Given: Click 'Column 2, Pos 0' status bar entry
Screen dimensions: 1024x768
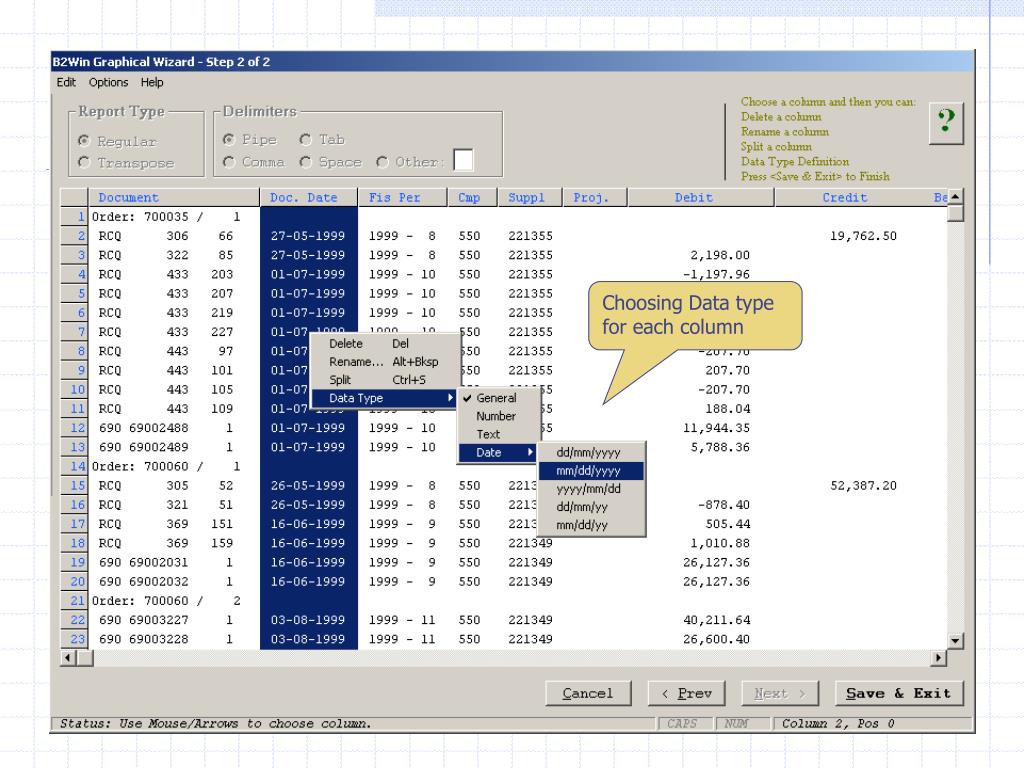Looking at the screenshot, I should coord(838,724).
